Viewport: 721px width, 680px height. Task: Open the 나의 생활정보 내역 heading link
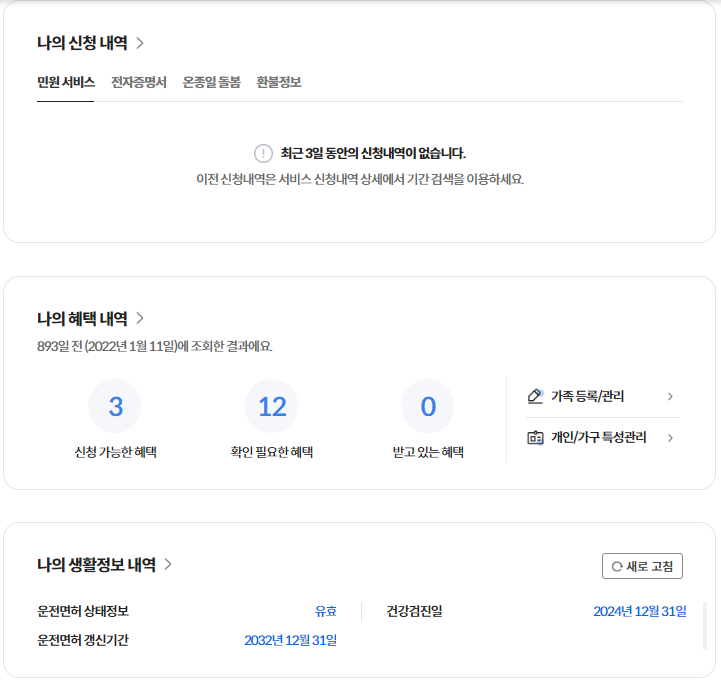pos(97,565)
